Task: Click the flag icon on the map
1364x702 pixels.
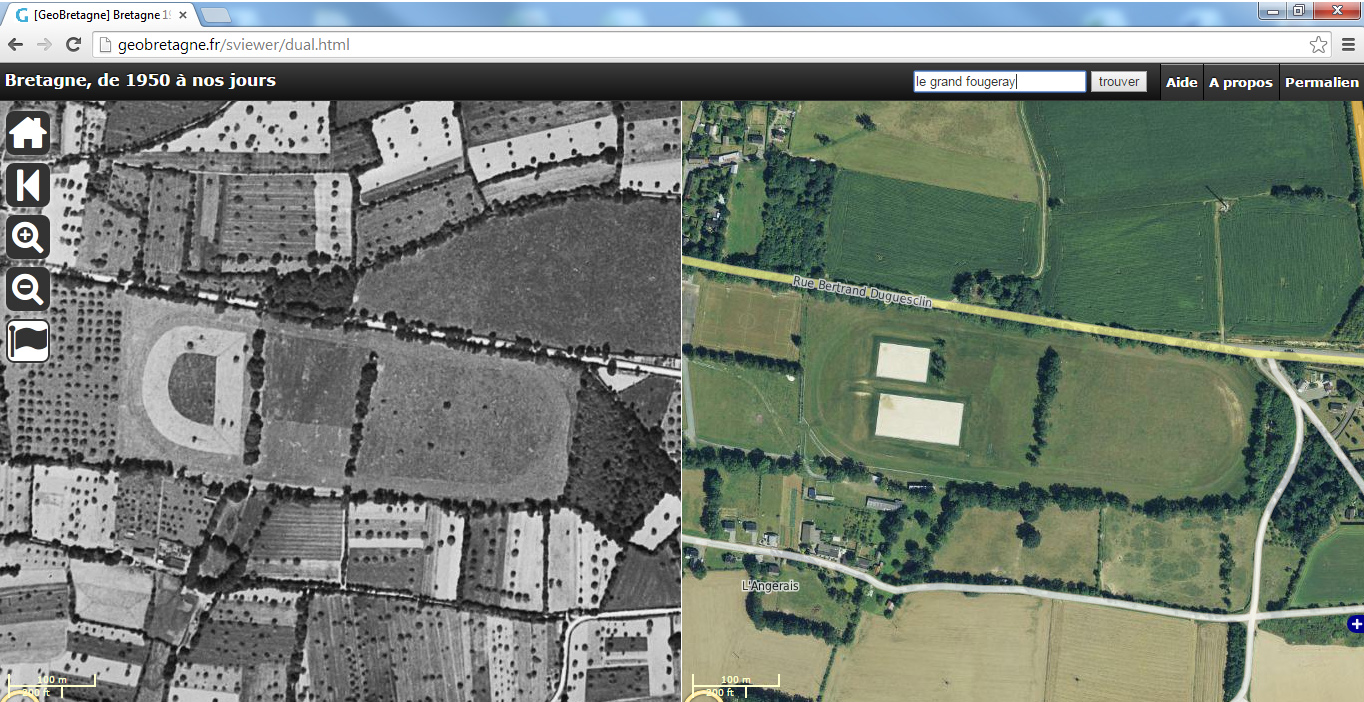Action: [x=28, y=341]
